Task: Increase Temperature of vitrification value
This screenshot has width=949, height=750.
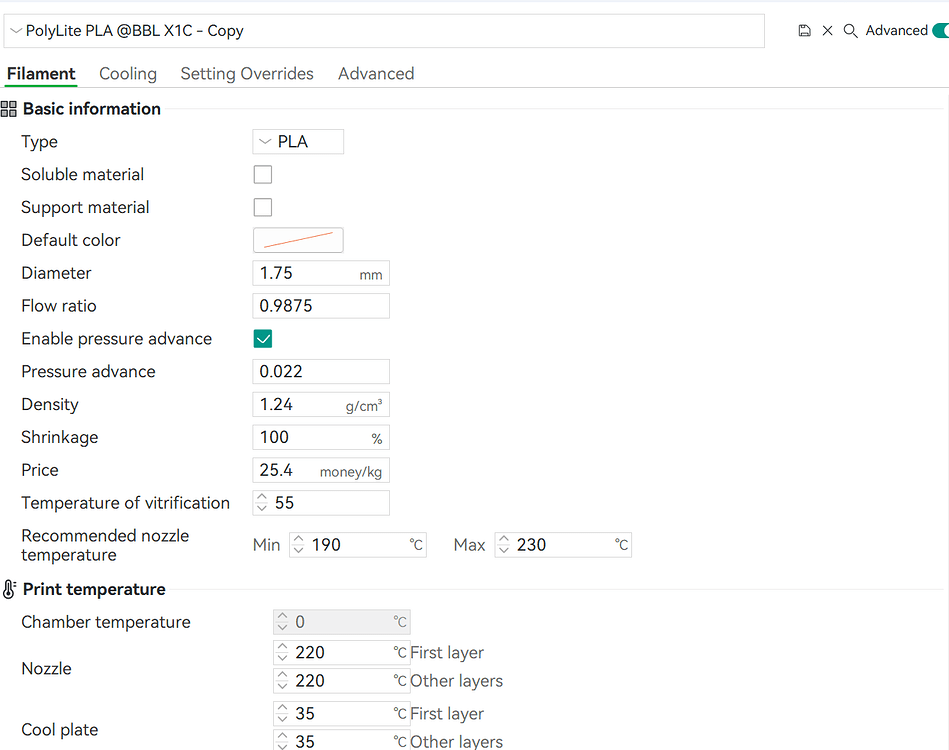Action: coord(261,498)
